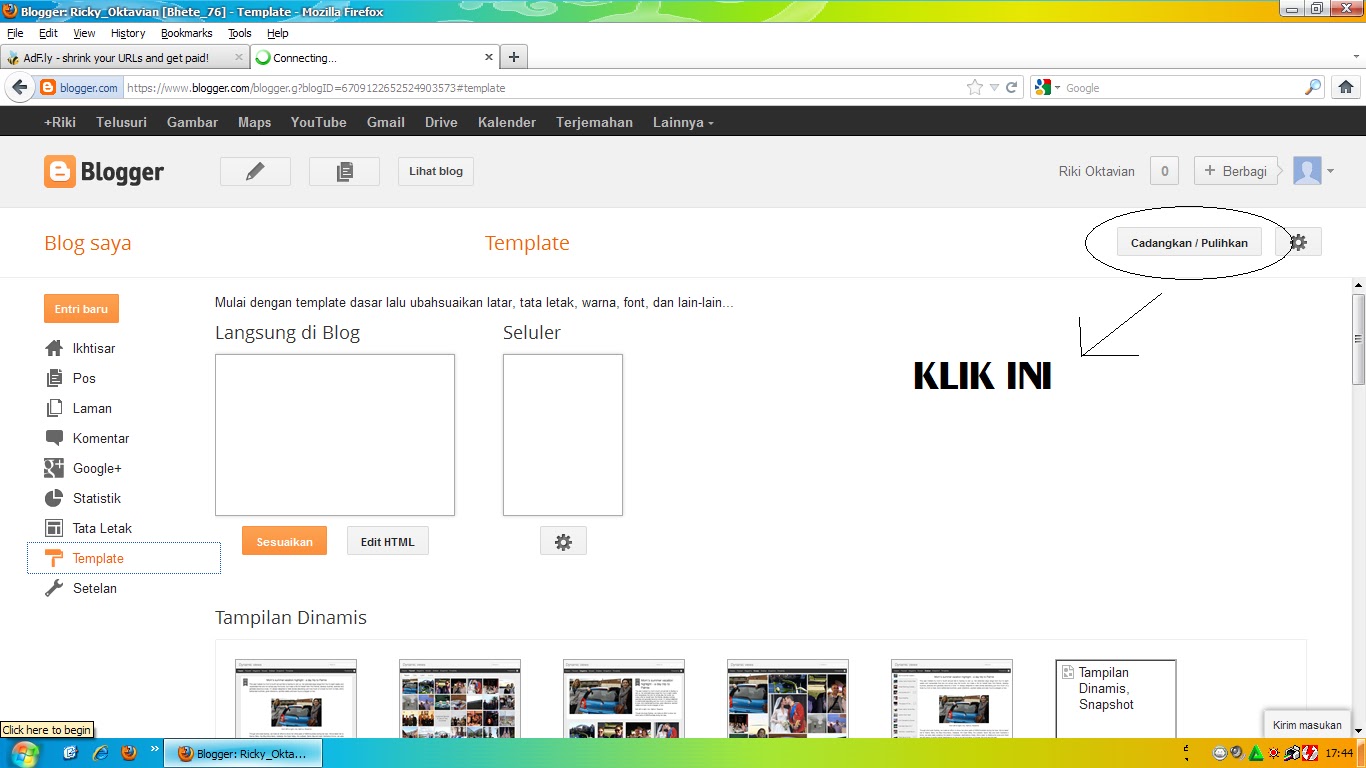Image resolution: width=1366 pixels, height=768 pixels.
Task: Select the Langsung di Blog preview thumbnail
Action: [335, 435]
